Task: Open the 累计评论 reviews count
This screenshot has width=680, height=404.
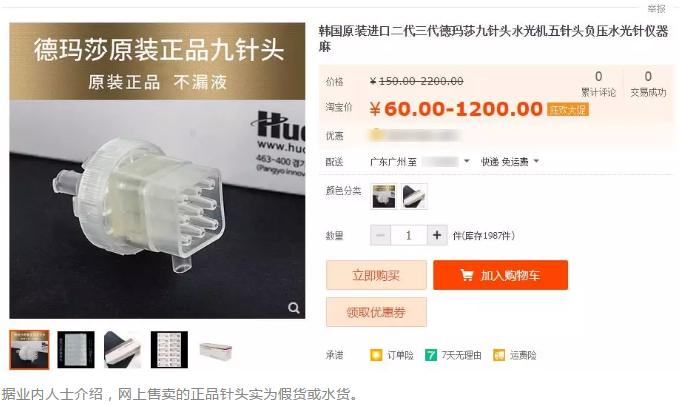Action: pos(598,84)
